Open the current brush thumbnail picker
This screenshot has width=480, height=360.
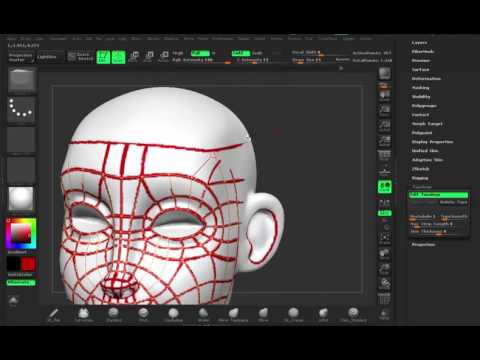[x=22, y=80]
